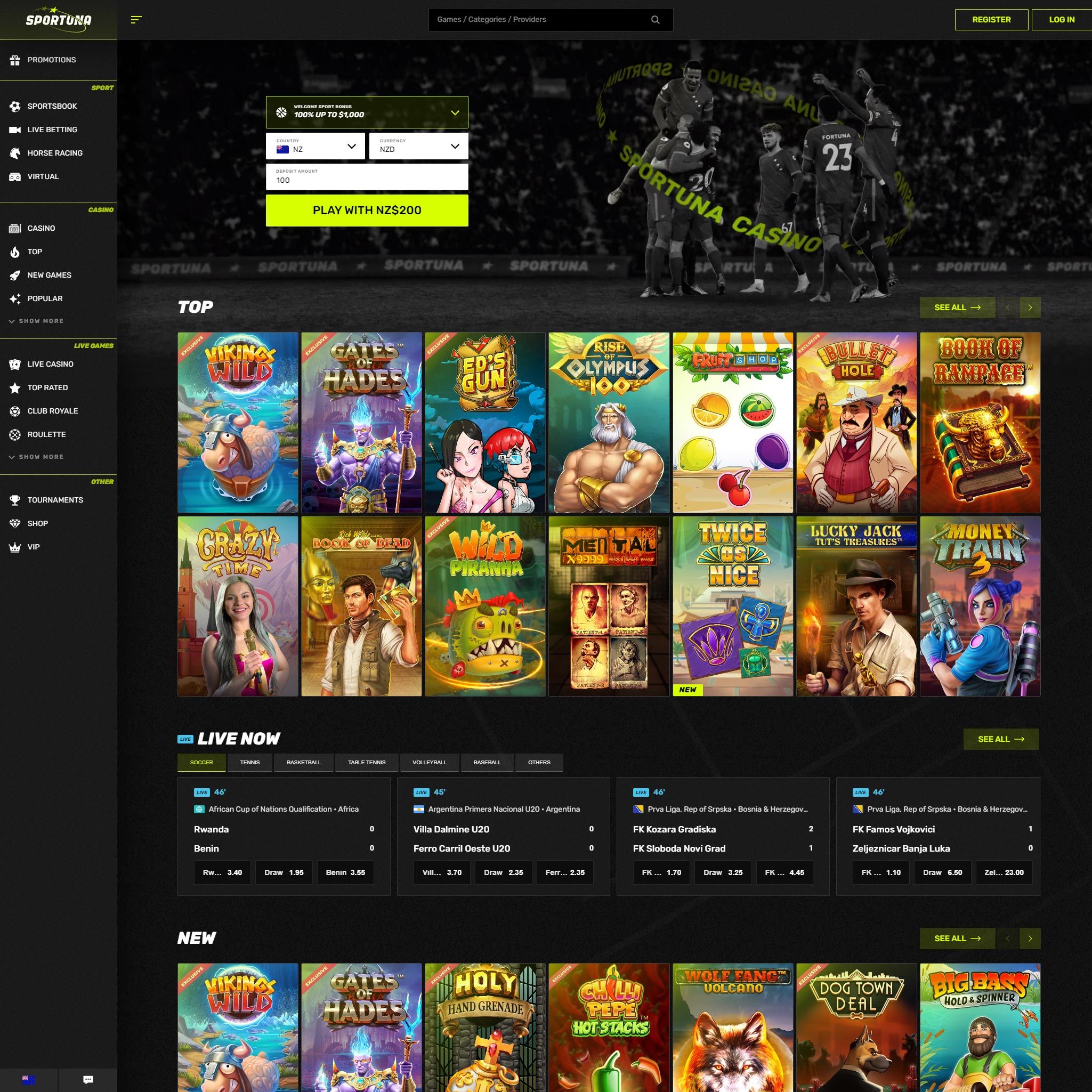Click Play With NZ$200 button

367,211
